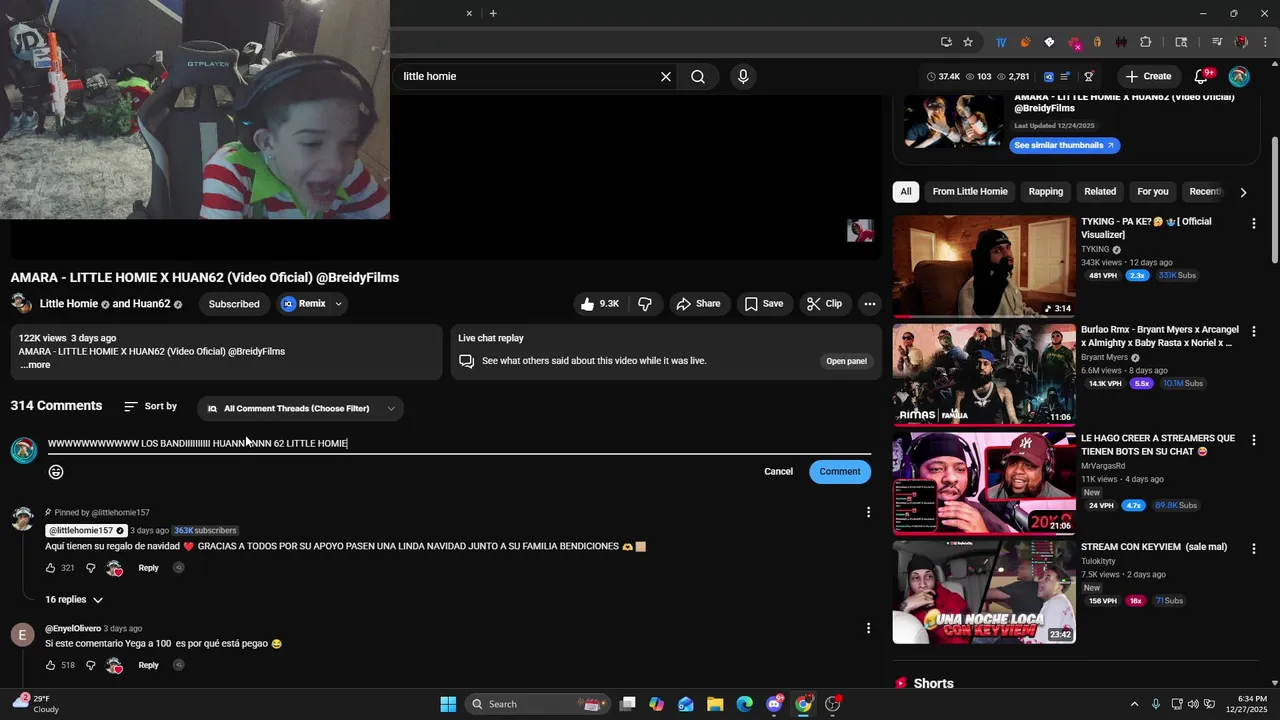The width and height of the screenshot is (1280, 720).
Task: Open more actions beside Clip
Action: point(870,304)
